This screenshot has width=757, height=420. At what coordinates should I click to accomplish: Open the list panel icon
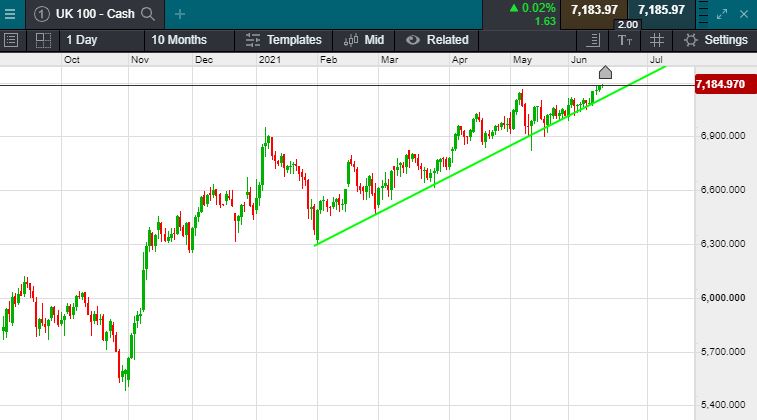coord(11,40)
